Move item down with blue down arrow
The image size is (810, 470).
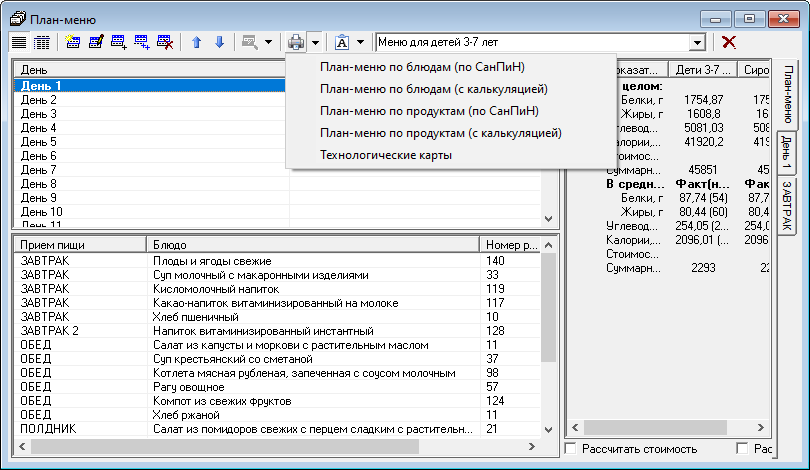coord(219,42)
